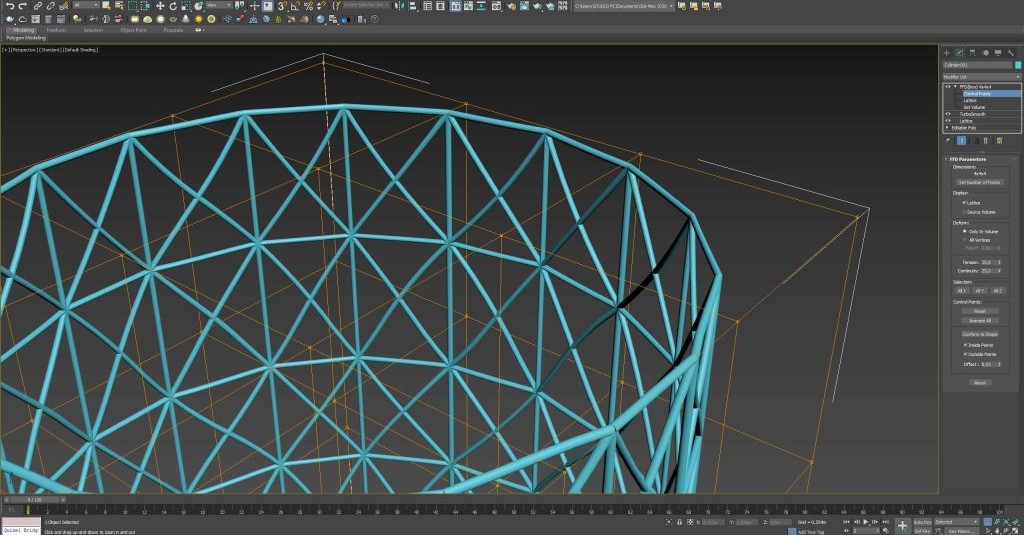The width and height of the screenshot is (1024, 535).
Task: Click the cone primitive icon in toolbar
Action: [x=185, y=20]
